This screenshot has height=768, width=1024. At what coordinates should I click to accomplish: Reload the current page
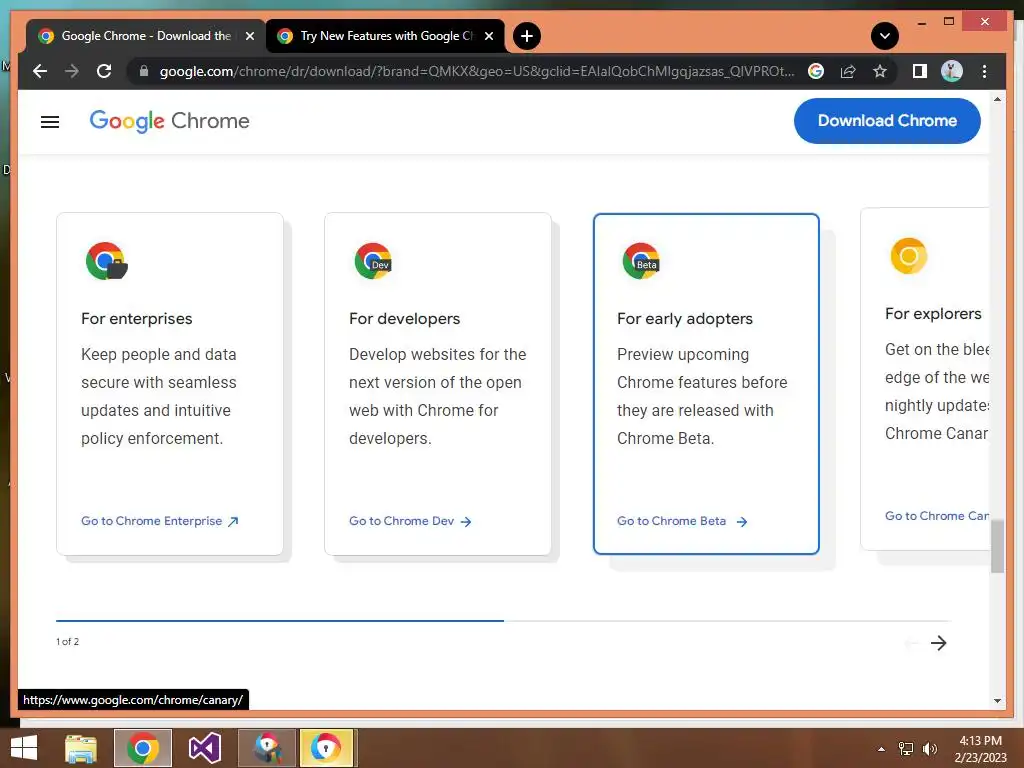click(x=104, y=71)
